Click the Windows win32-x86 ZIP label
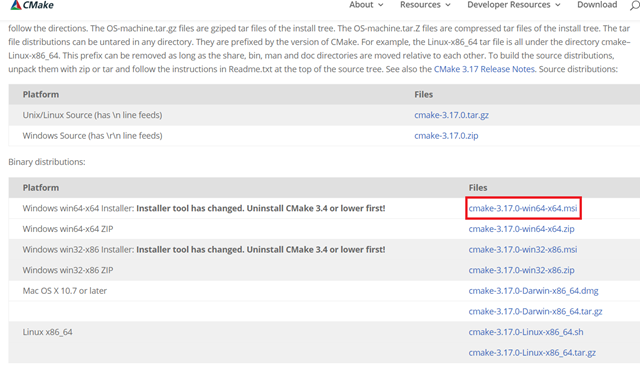The width and height of the screenshot is (640, 365). coord(68,270)
